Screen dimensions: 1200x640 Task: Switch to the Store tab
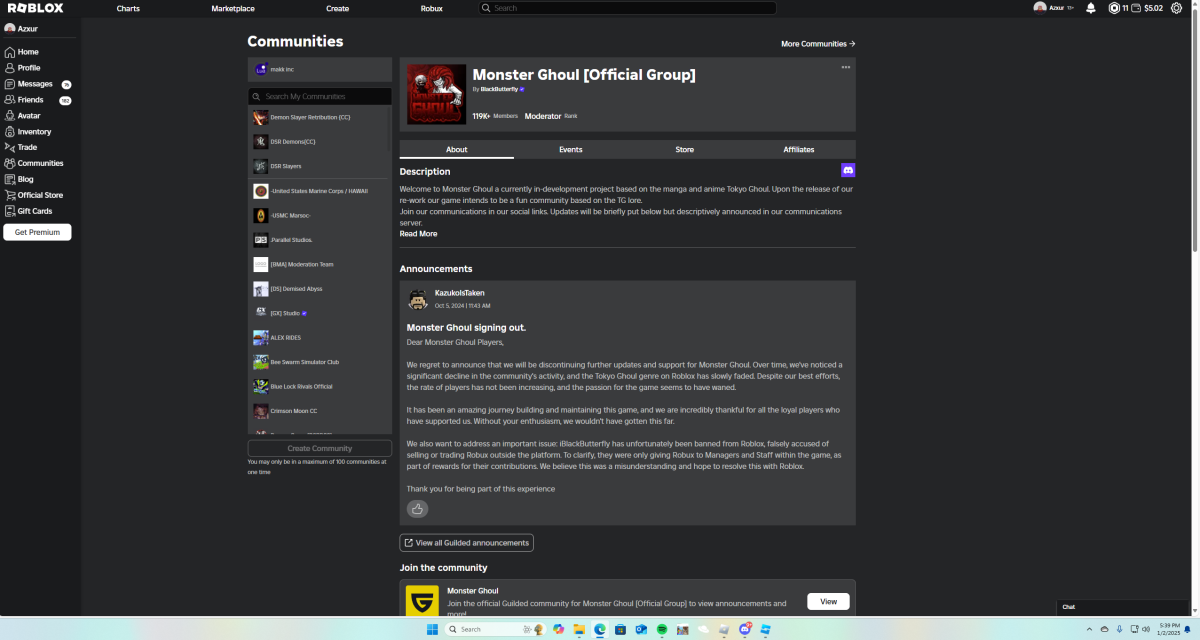685,149
